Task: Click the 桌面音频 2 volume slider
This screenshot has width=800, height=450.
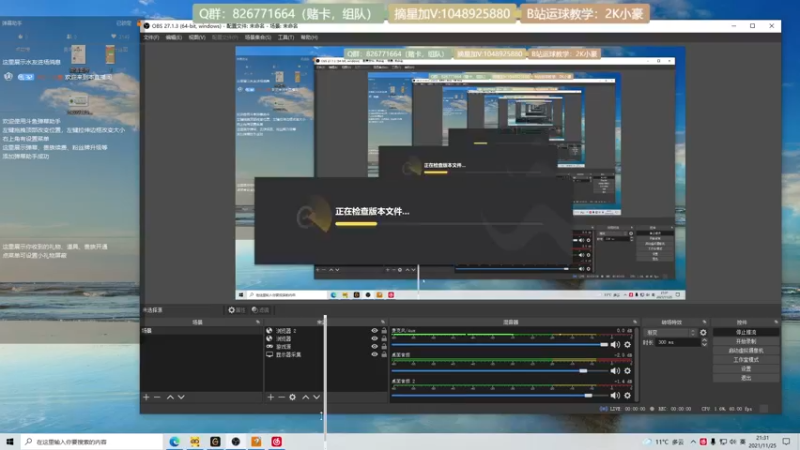Action: click(500, 395)
